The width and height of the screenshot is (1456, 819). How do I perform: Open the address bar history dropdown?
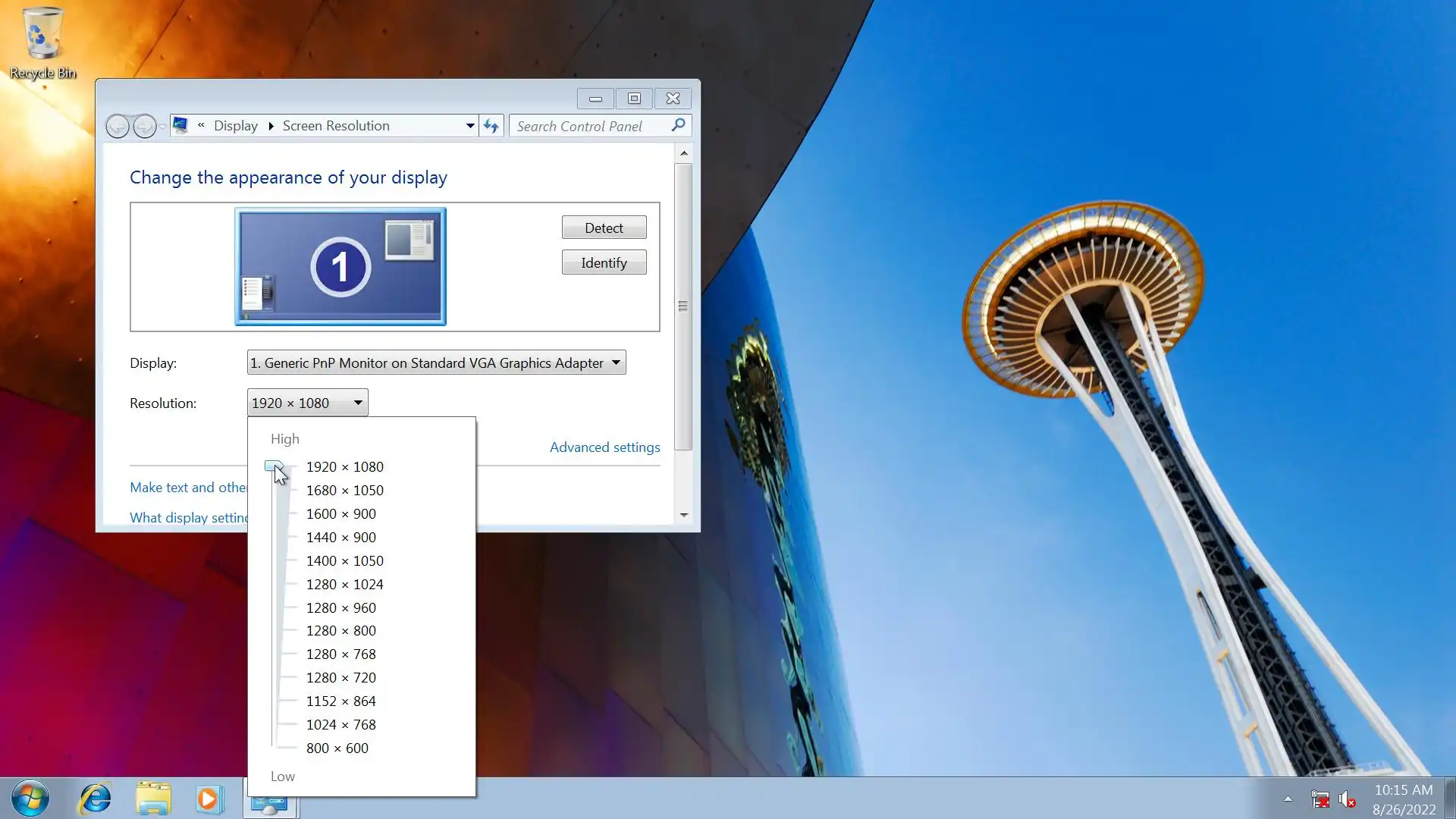tap(470, 126)
